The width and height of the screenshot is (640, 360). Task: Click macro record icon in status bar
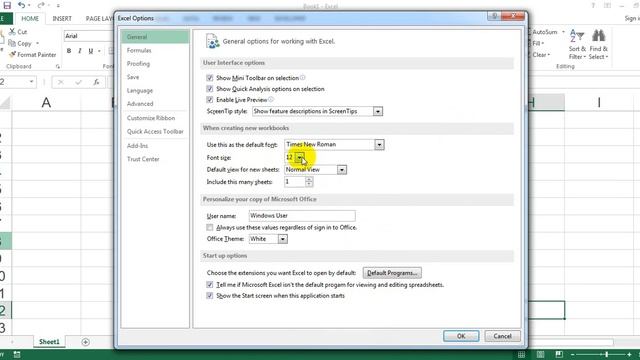17,354
